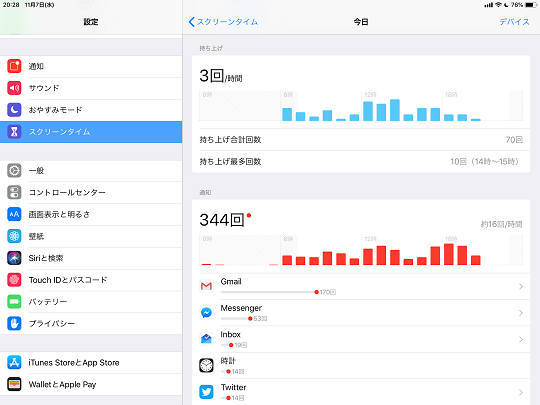
Task: Tap the 一般 gear icon
Action: pyautogui.click(x=14, y=170)
